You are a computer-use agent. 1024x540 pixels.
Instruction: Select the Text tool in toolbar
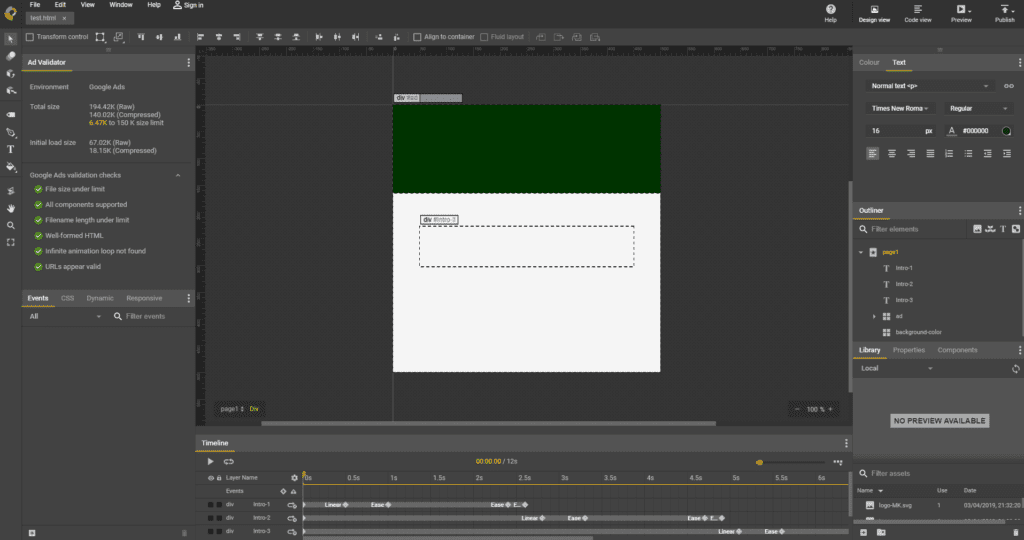(x=10, y=149)
